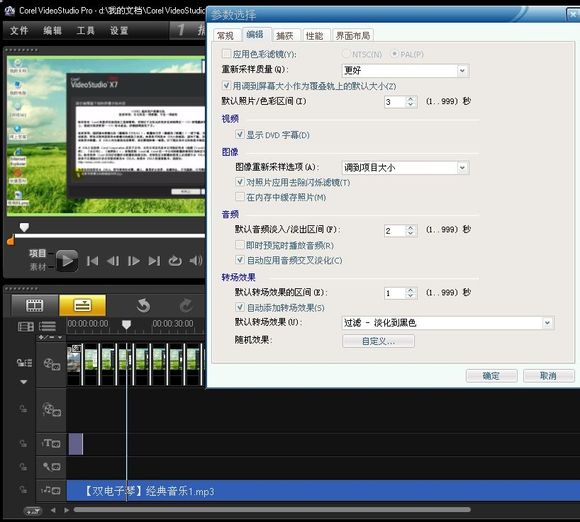Click the 取消 button
Viewport: 580px width, 522px height.
pyautogui.click(x=548, y=376)
